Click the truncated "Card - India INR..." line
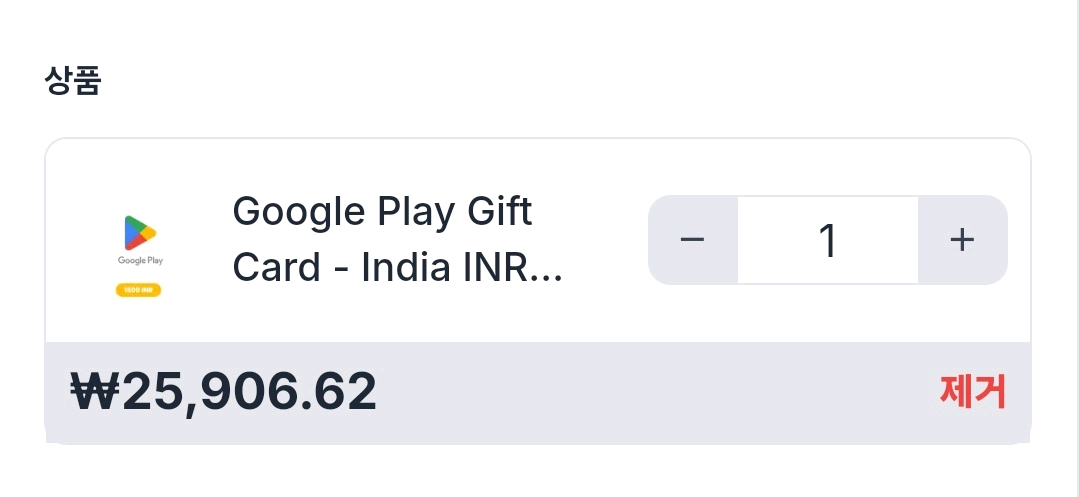Viewport: 1079px width, 497px height. click(397, 268)
